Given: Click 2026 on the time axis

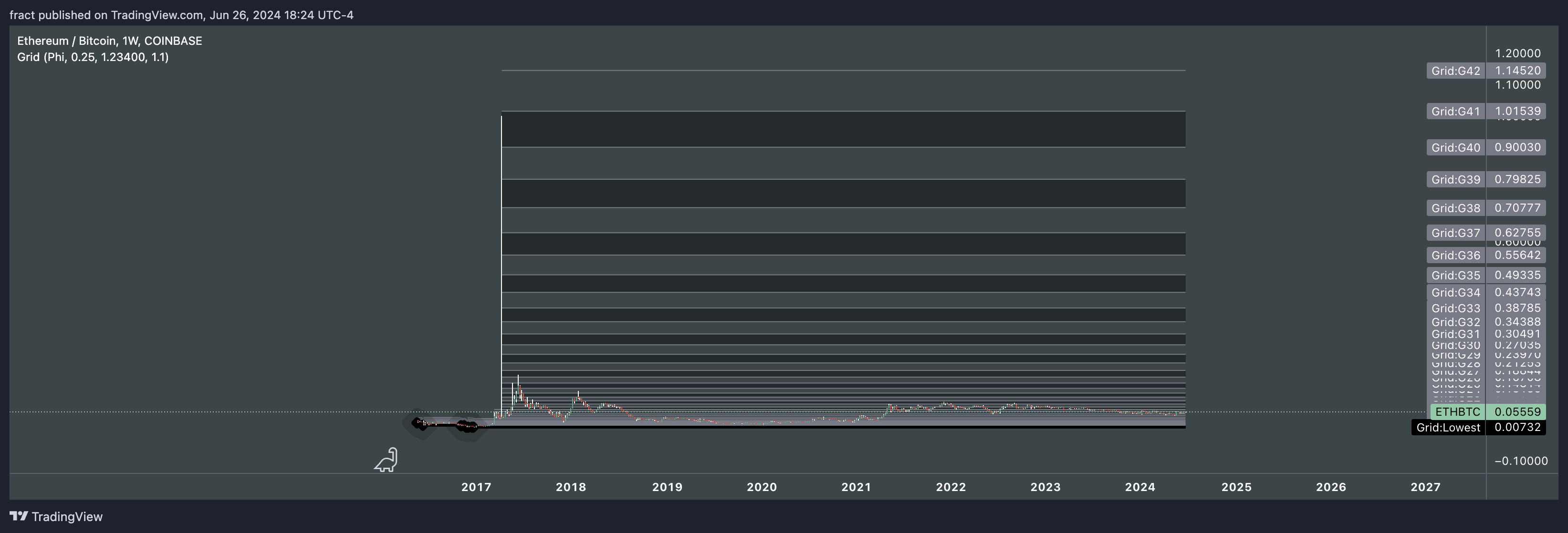Looking at the screenshot, I should [x=1331, y=487].
